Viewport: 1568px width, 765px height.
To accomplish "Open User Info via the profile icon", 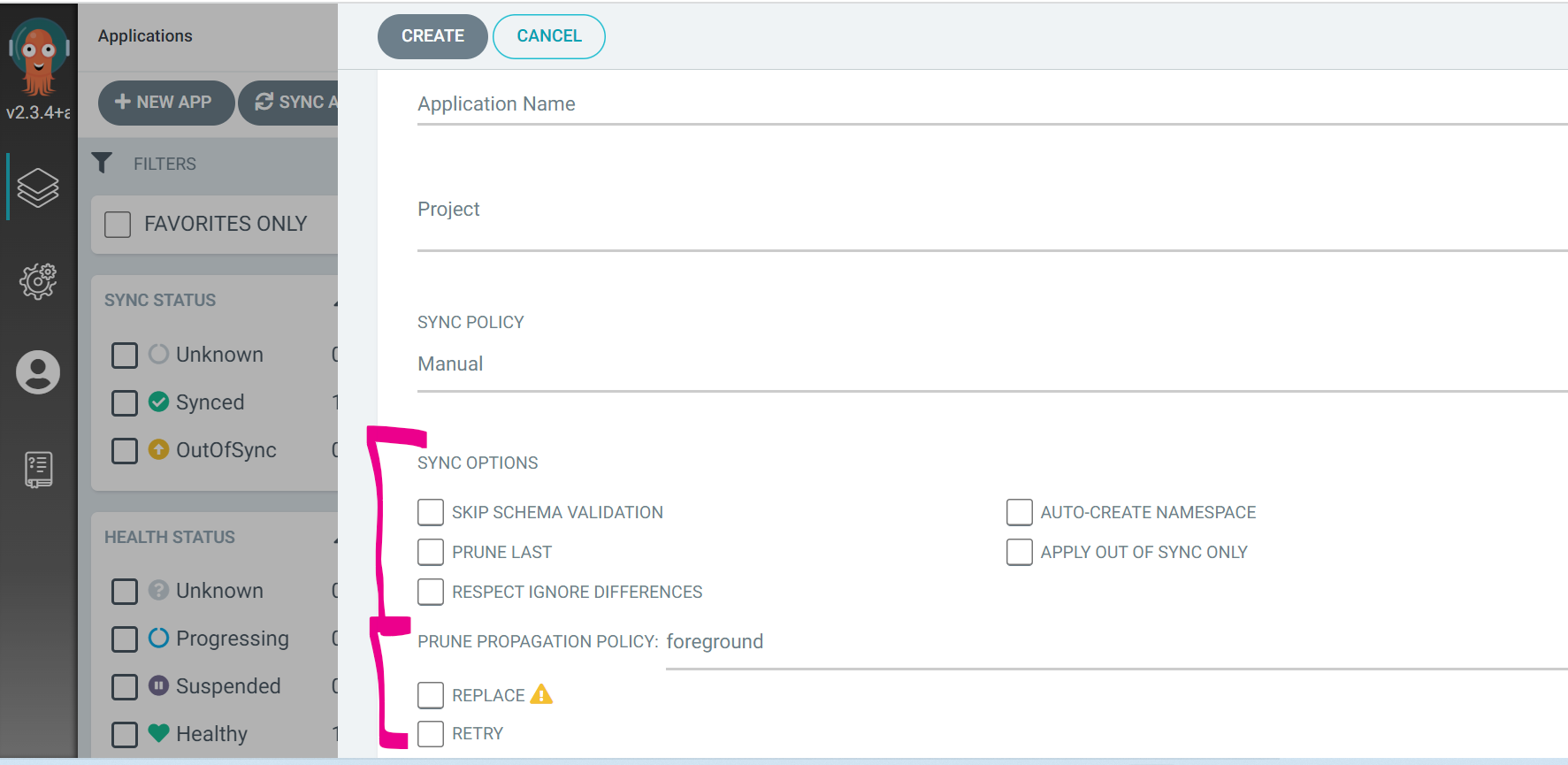I will click(38, 372).
